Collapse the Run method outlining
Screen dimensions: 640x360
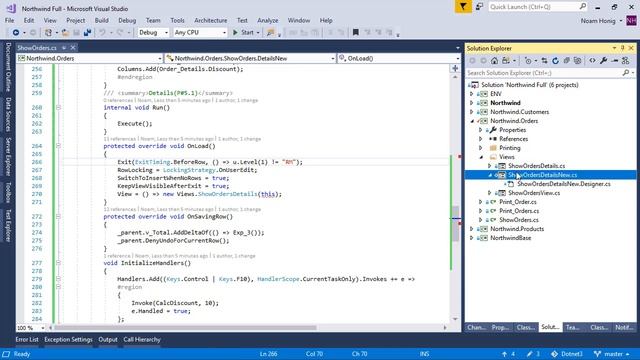point(58,107)
